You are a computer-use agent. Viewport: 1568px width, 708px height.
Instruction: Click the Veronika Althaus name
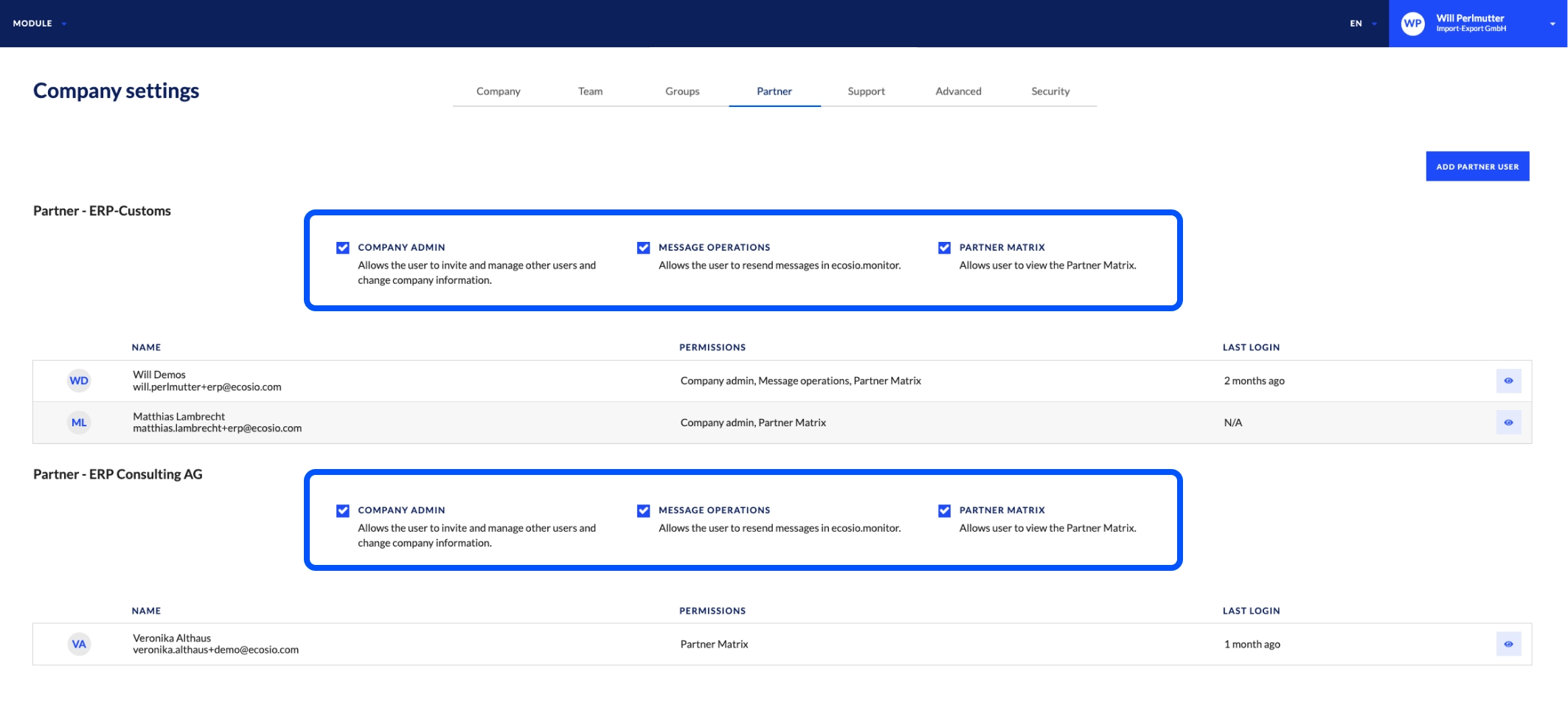pos(172,638)
